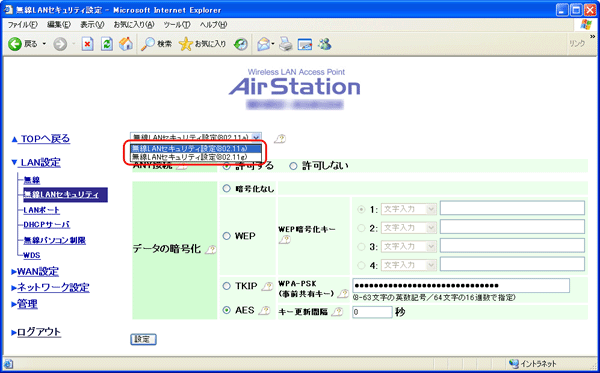This screenshot has width=600, height=373.
Task: Click the IE page icon in title bar
Action: coord(8,10)
